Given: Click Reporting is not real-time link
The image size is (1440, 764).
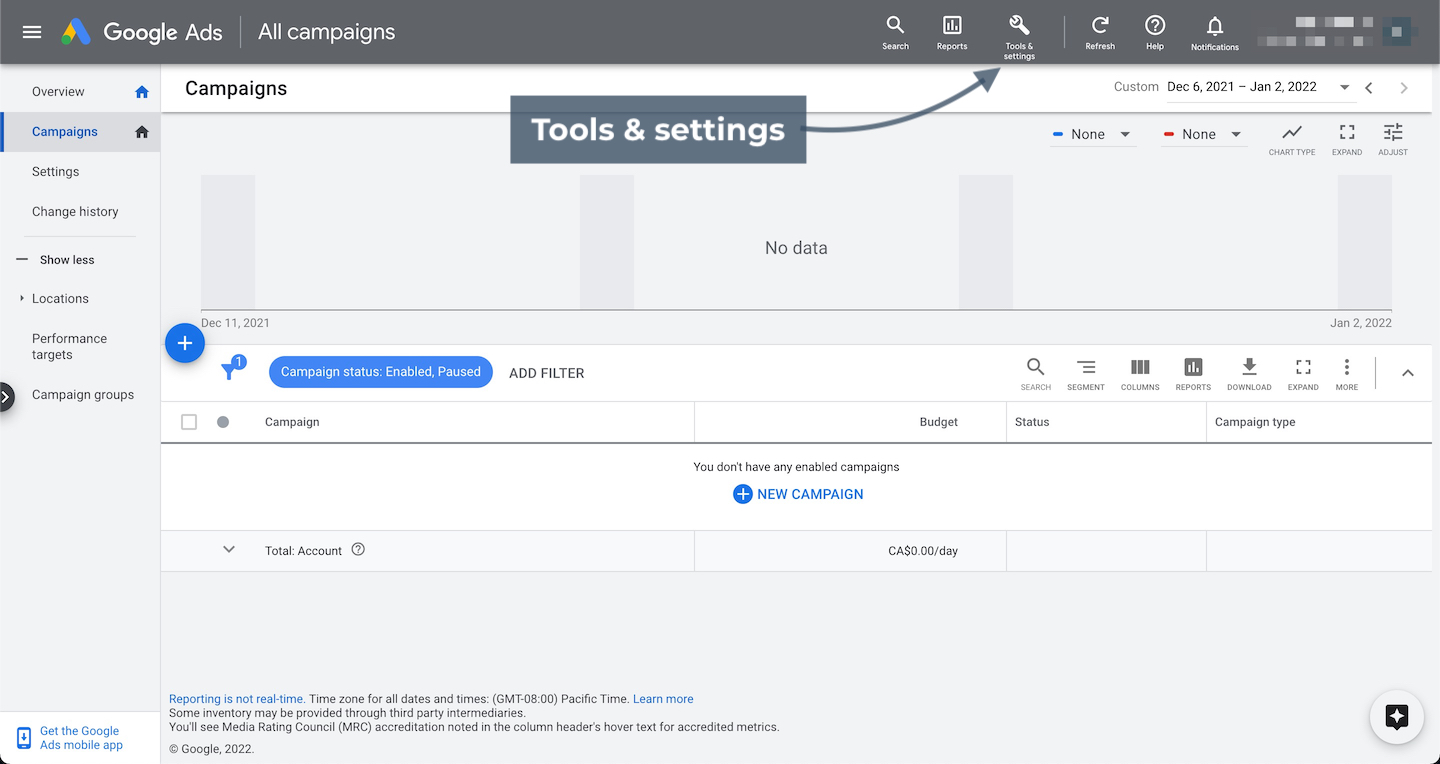Looking at the screenshot, I should [237, 699].
